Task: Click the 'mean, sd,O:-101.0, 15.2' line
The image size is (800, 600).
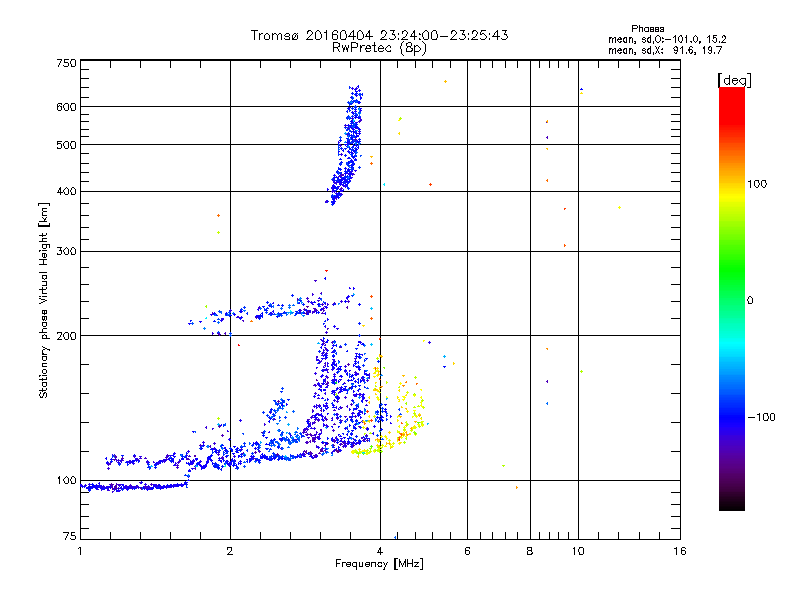Action: [667, 40]
